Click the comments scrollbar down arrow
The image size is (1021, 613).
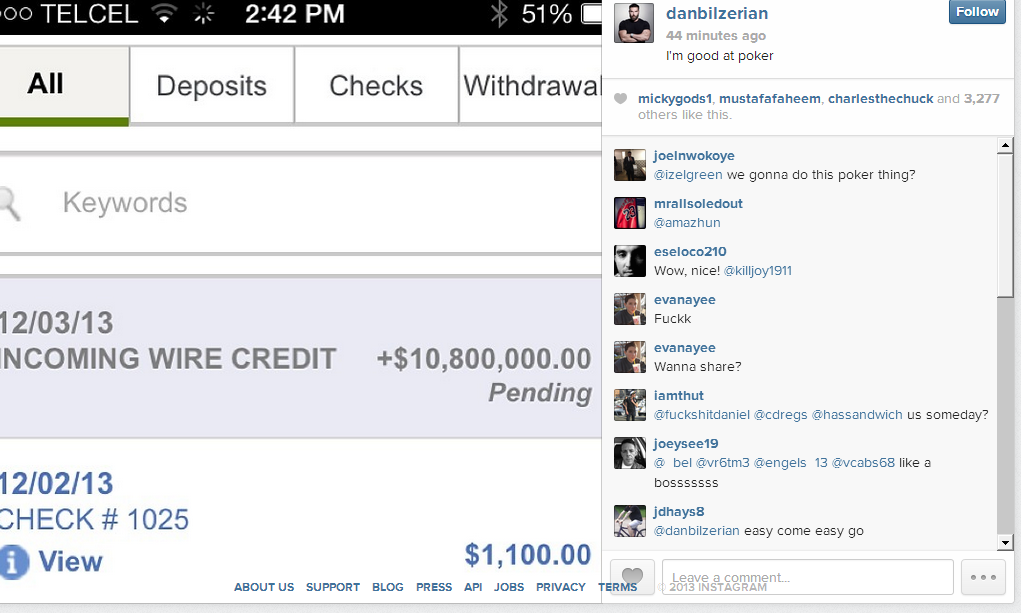pos(1005,542)
